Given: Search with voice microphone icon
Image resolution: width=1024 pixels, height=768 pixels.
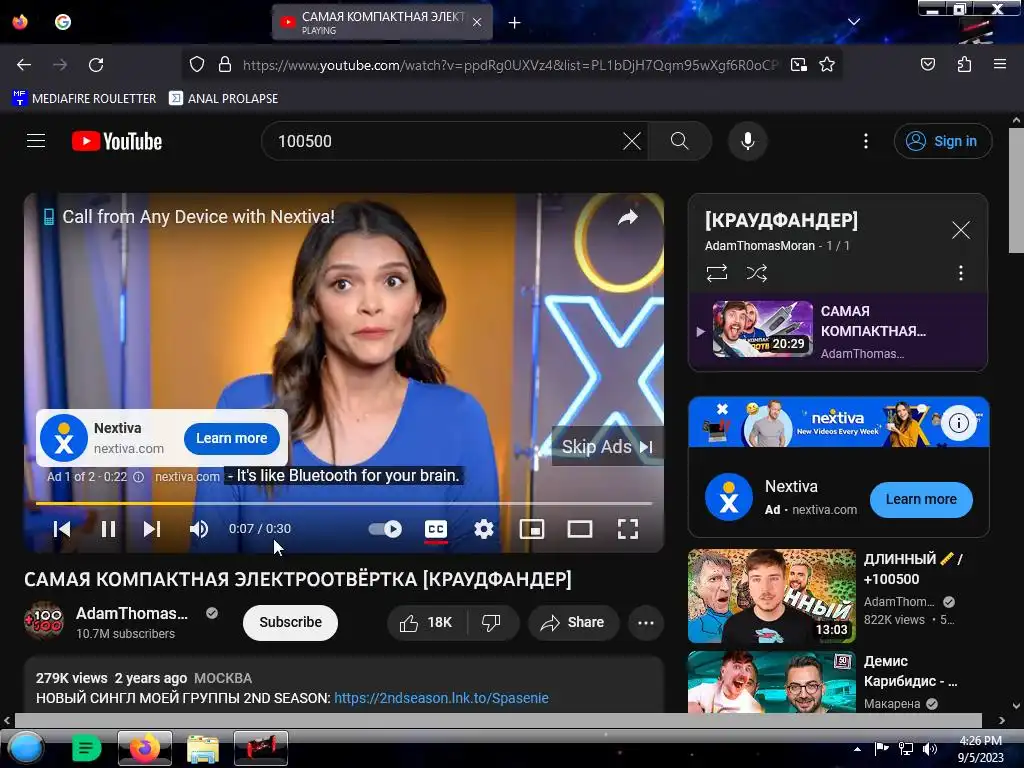Looking at the screenshot, I should pos(748,141).
